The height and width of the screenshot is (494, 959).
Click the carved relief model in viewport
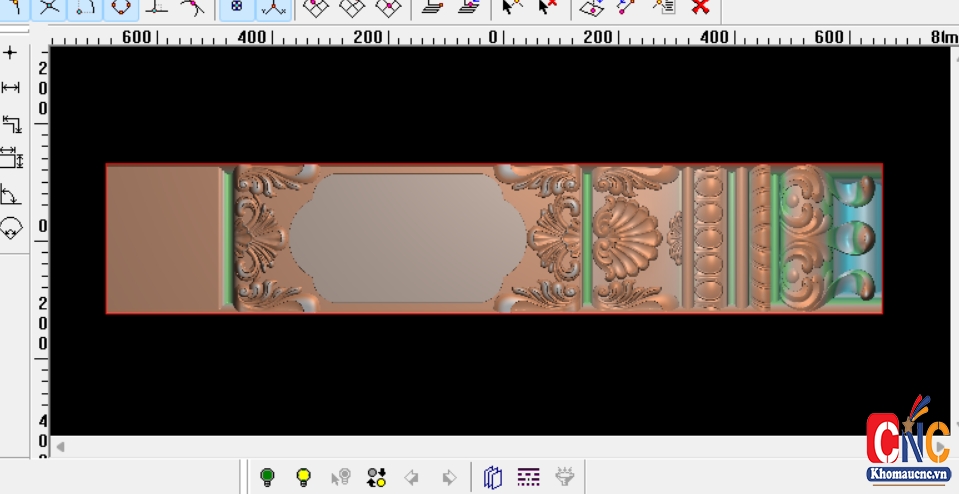click(x=494, y=238)
